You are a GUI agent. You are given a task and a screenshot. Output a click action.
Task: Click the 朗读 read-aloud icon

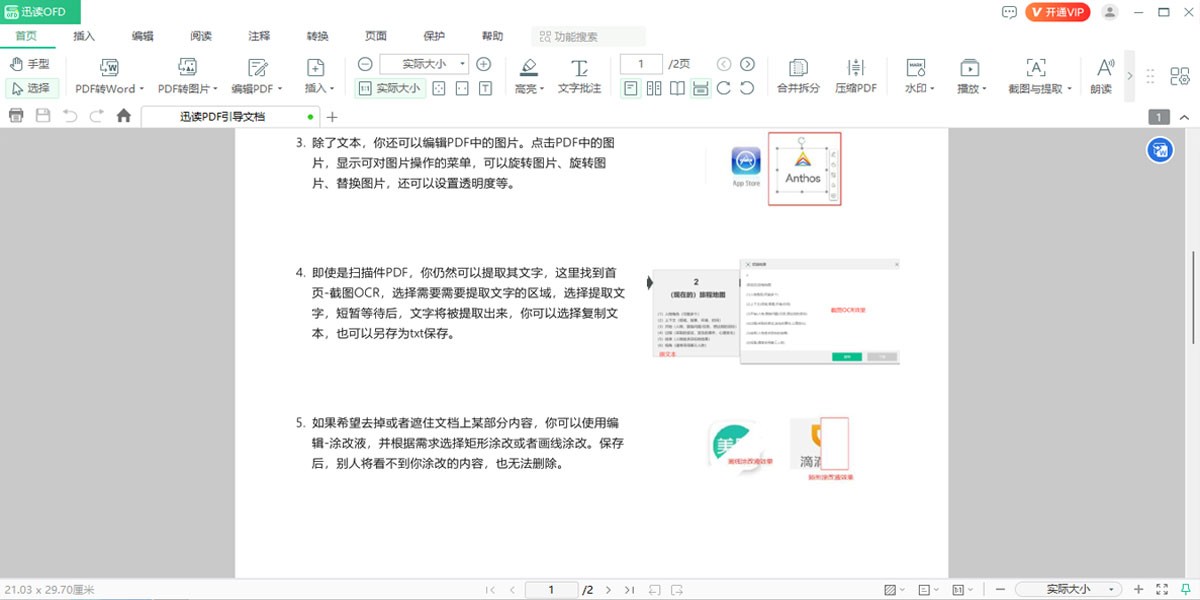[x=1104, y=76]
